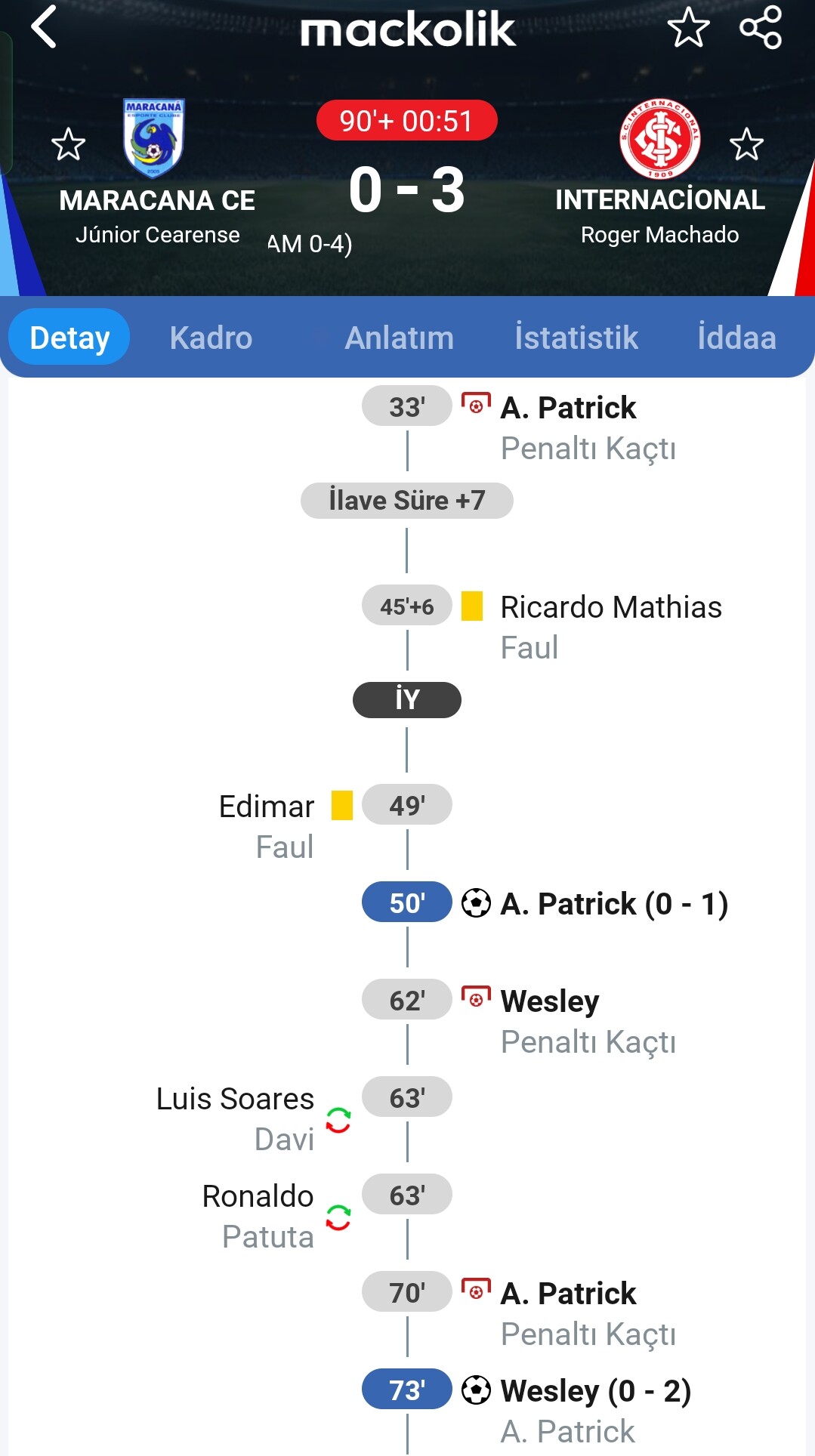Open player Ricardo Mathias
This screenshot has height=1456, width=815.
click(x=611, y=607)
